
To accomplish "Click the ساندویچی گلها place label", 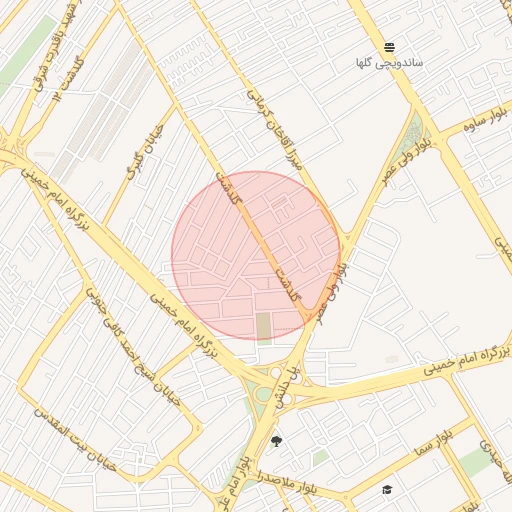I will click(389, 63).
